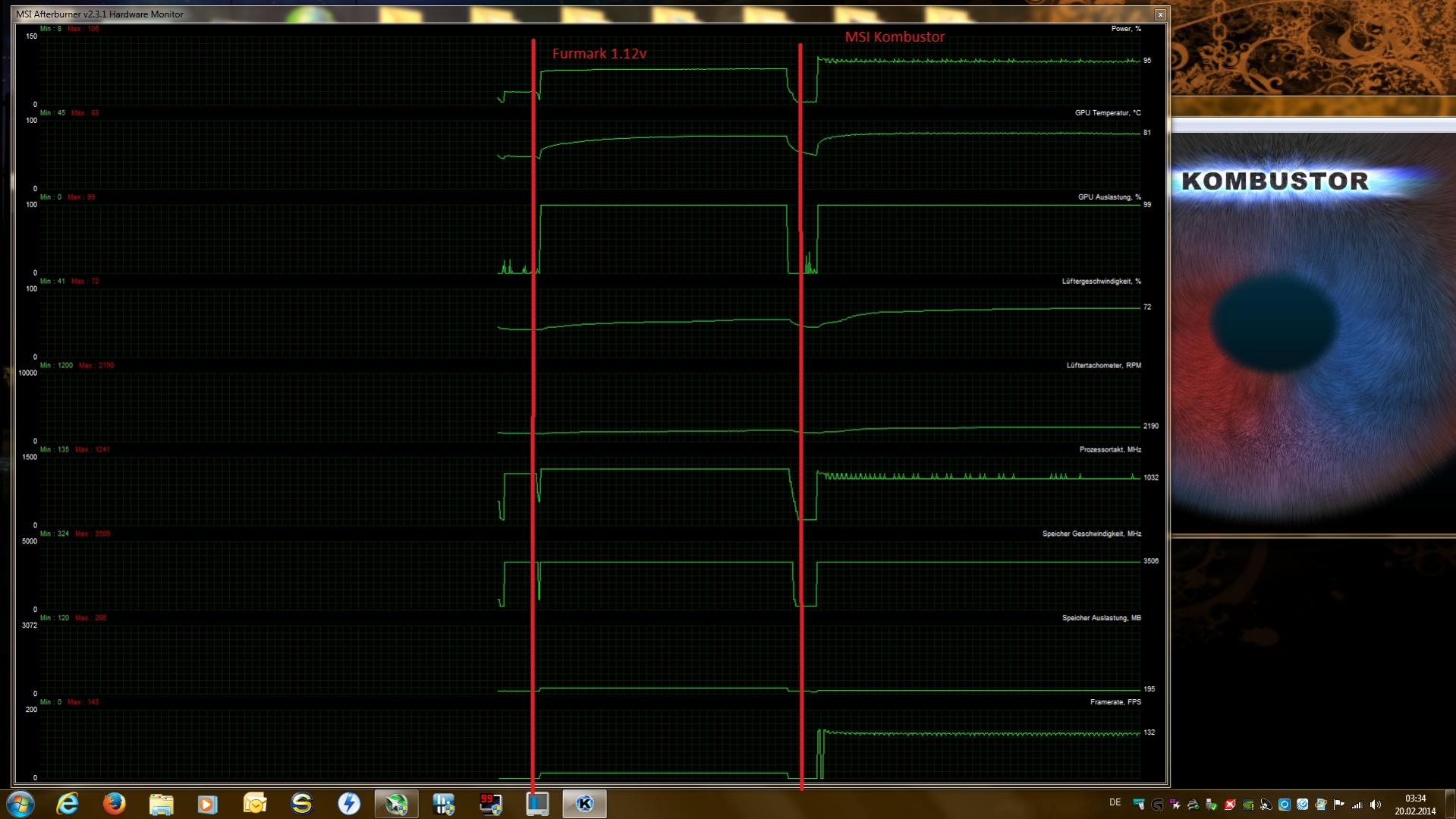
Task: Open Logitech G tray icon
Action: tap(1158, 804)
